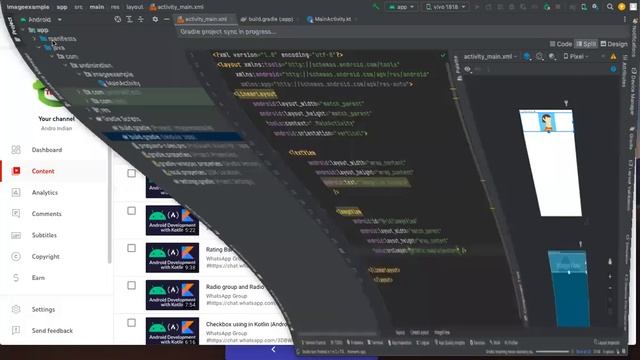Check the box for Radio group video
The image size is (640, 360).
[131, 285]
